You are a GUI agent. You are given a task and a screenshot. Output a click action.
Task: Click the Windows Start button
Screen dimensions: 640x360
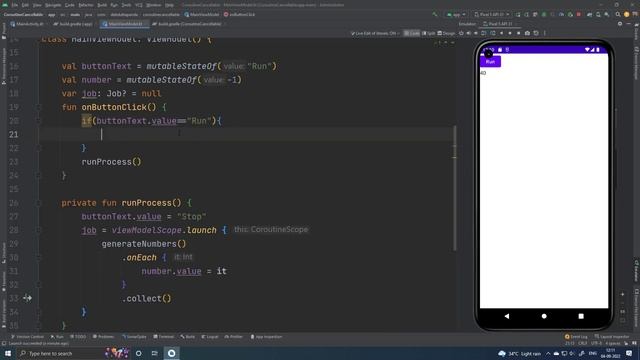pos(8,353)
